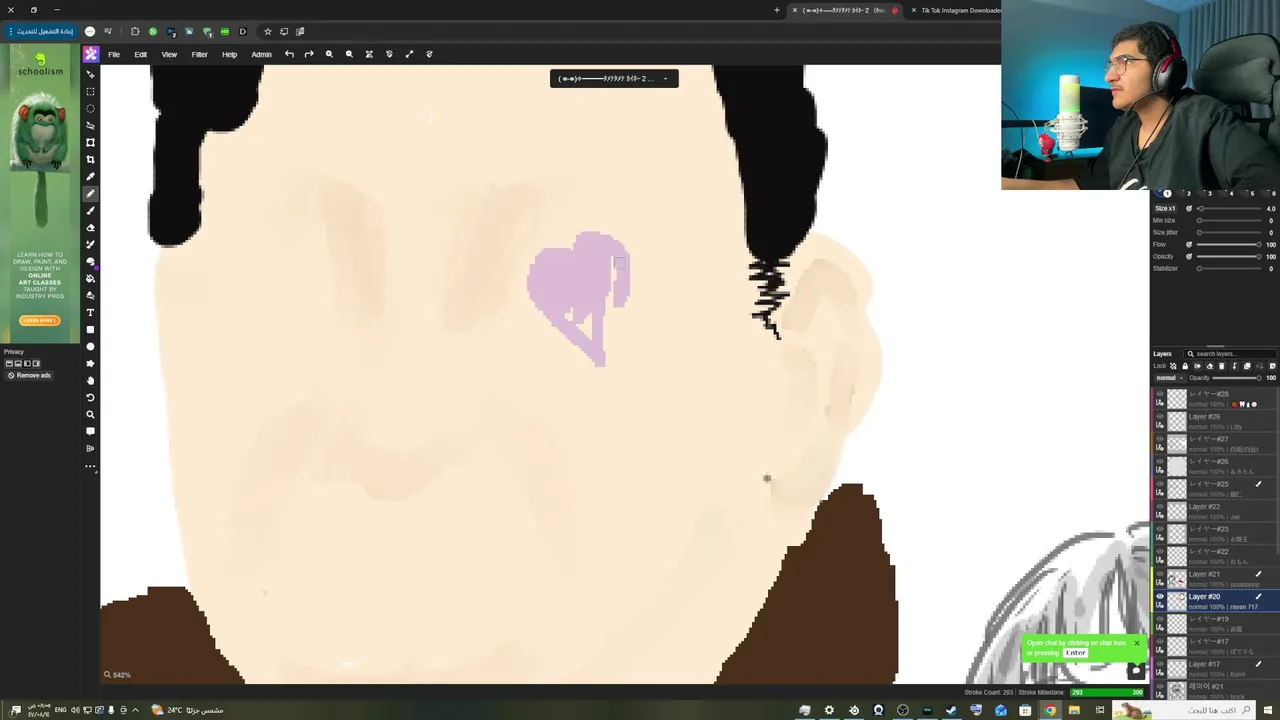This screenshot has width=1280, height=720.
Task: Select the Brush tool
Action: click(x=90, y=210)
